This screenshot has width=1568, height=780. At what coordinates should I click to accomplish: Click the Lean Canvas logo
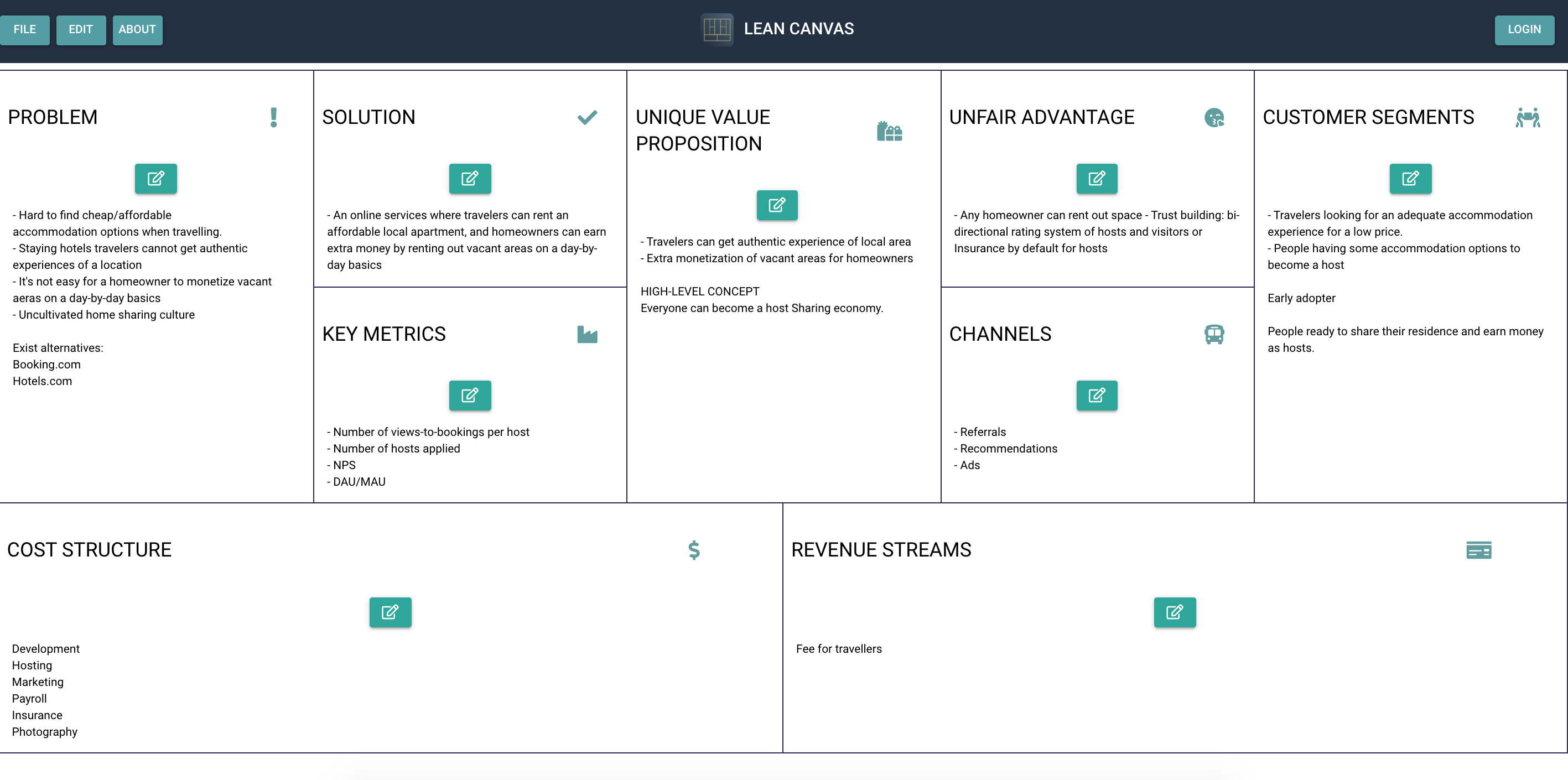717,29
